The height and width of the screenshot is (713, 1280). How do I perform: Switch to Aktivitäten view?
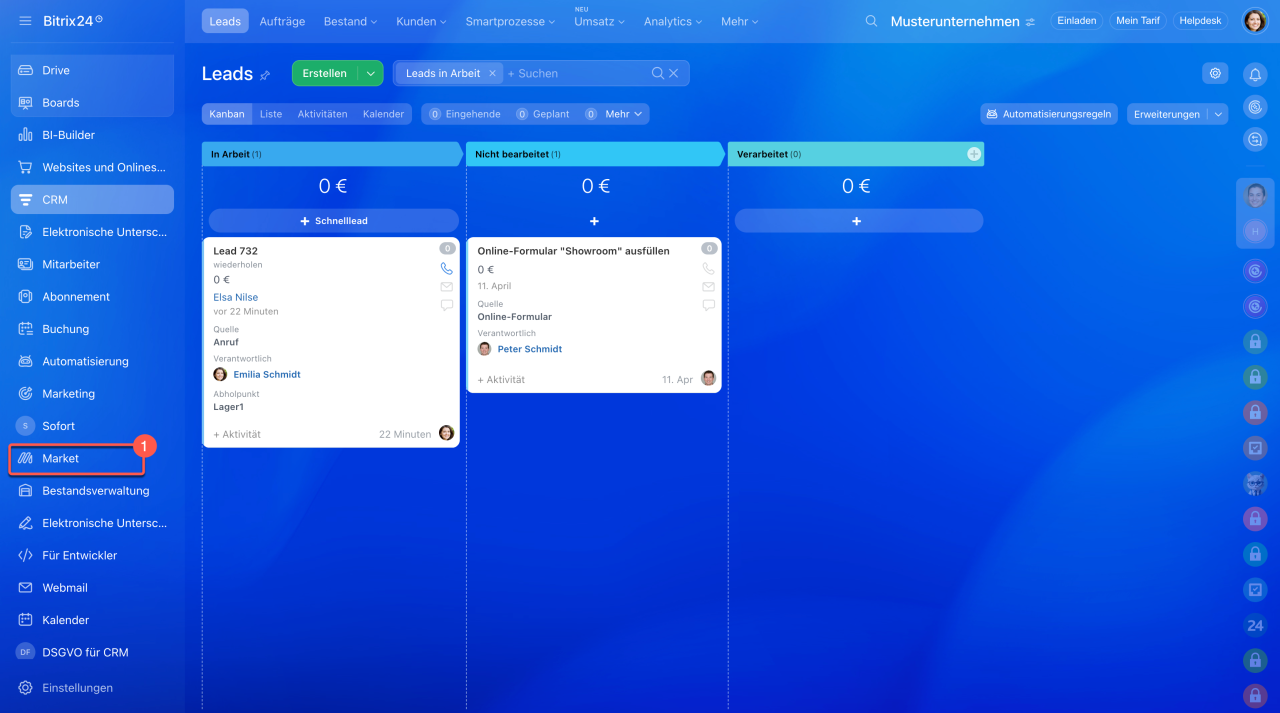tap(322, 114)
